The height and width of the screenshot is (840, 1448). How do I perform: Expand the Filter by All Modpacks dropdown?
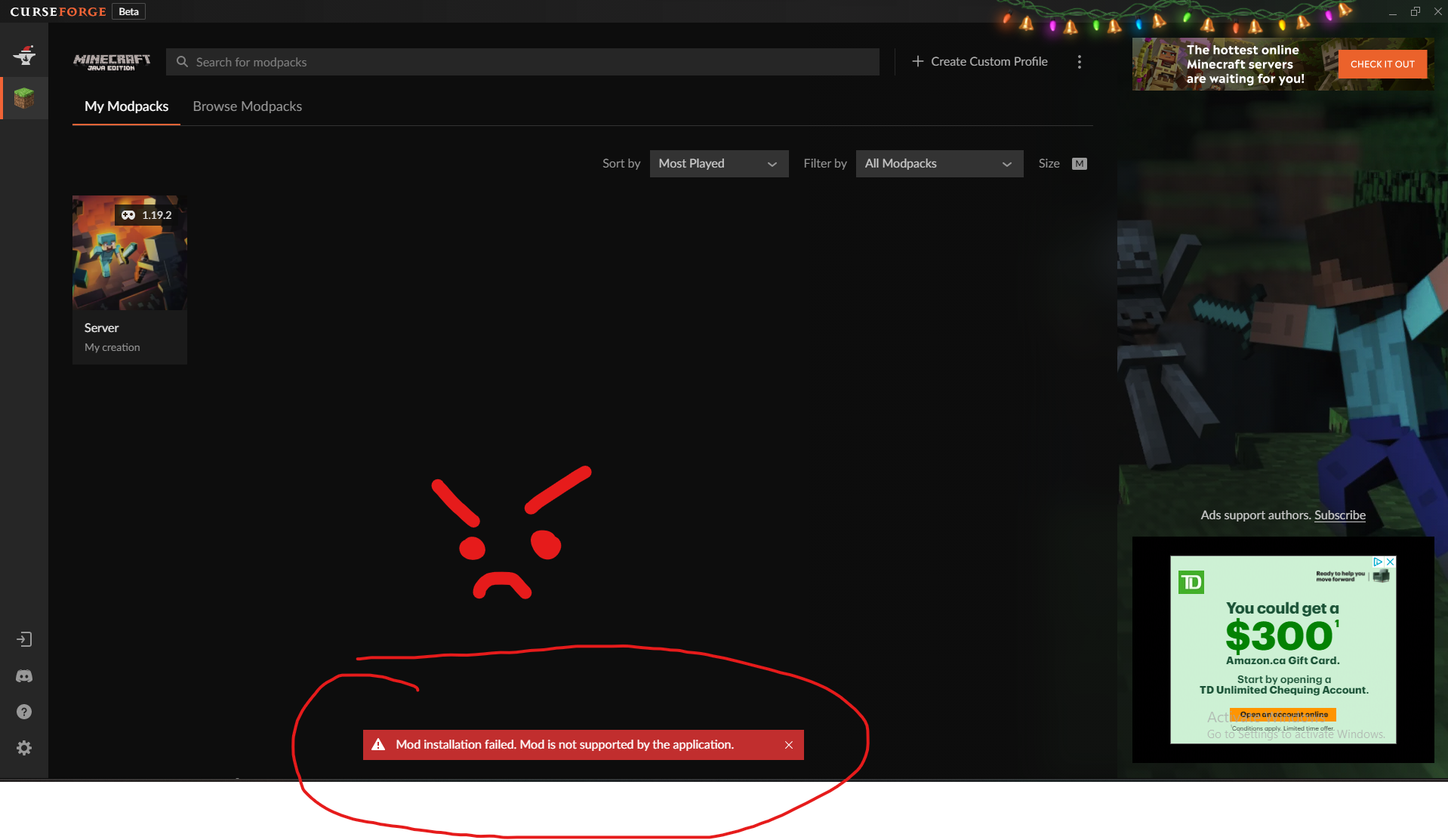click(939, 164)
